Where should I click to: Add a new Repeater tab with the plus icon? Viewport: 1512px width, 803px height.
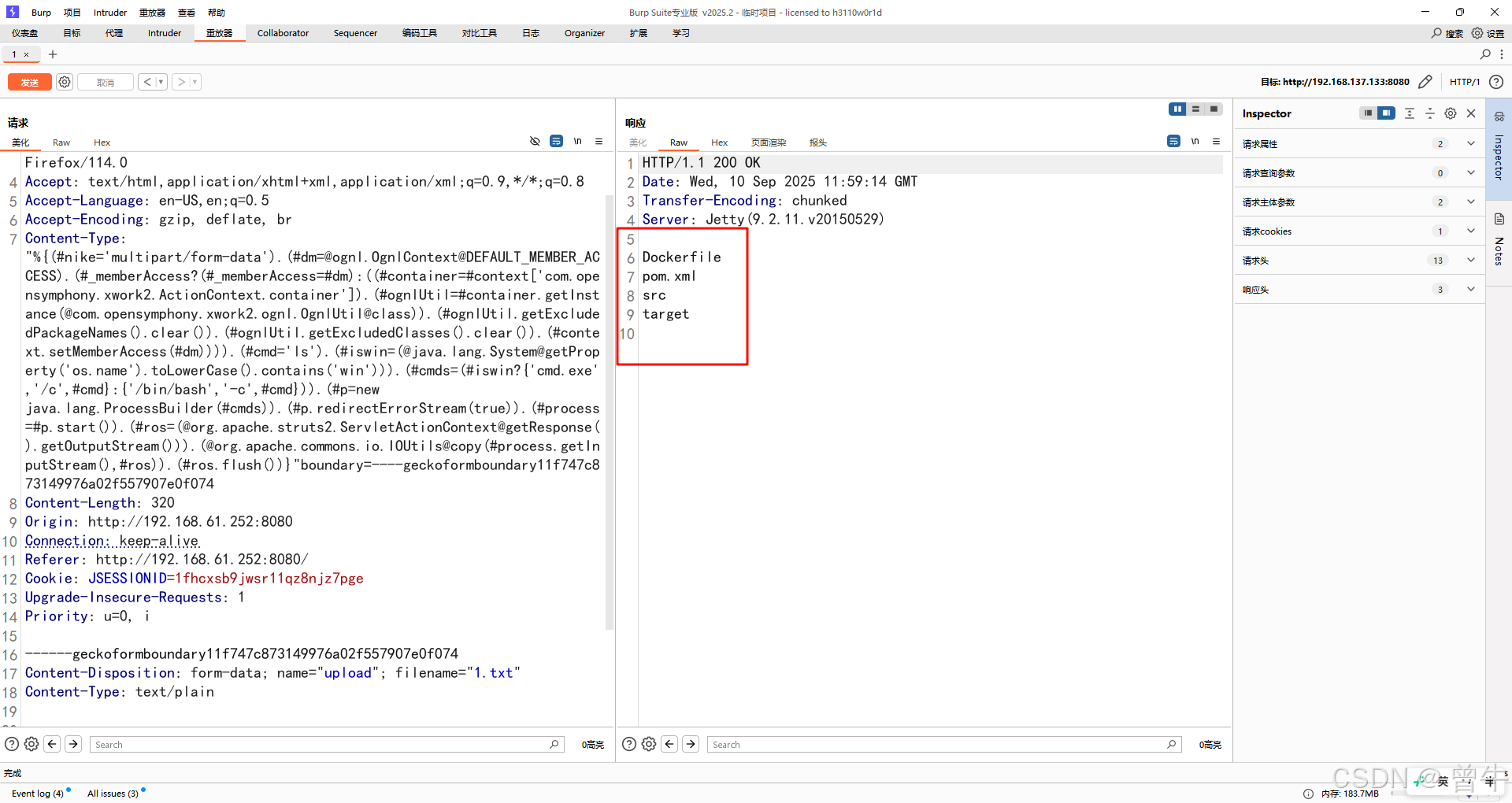pyautogui.click(x=53, y=54)
